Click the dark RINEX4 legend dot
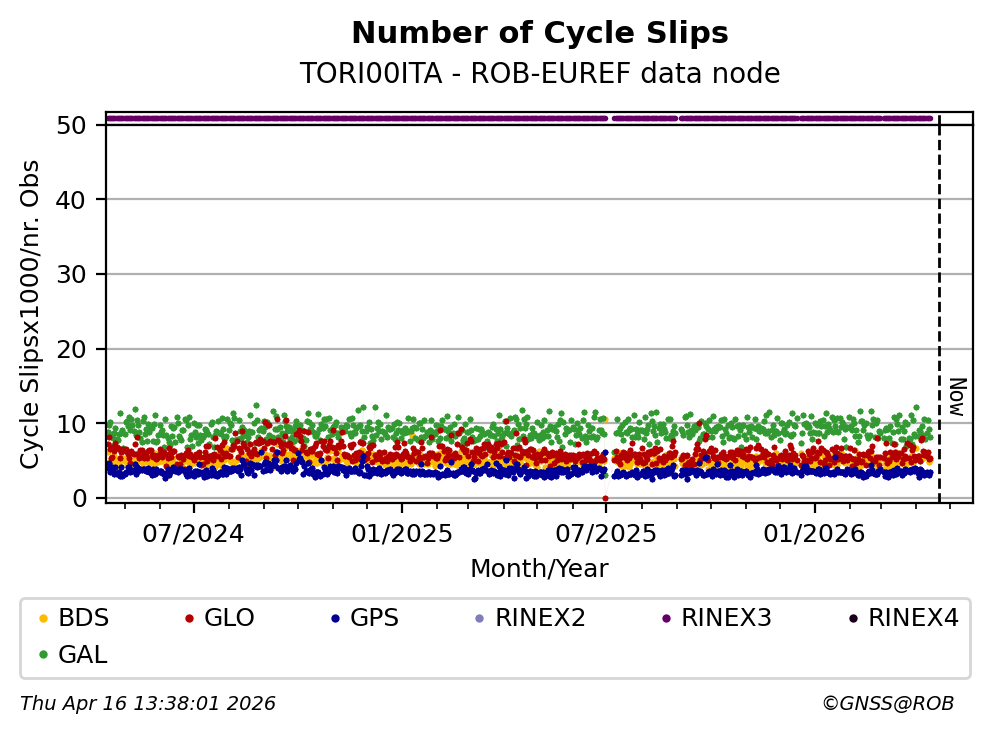993x734 pixels. [x=853, y=619]
